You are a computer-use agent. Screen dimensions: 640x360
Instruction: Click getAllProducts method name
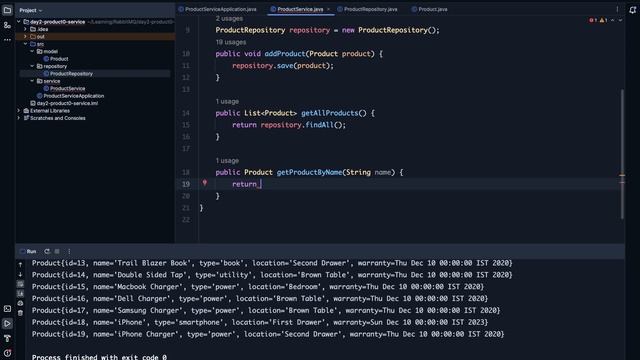329,113
